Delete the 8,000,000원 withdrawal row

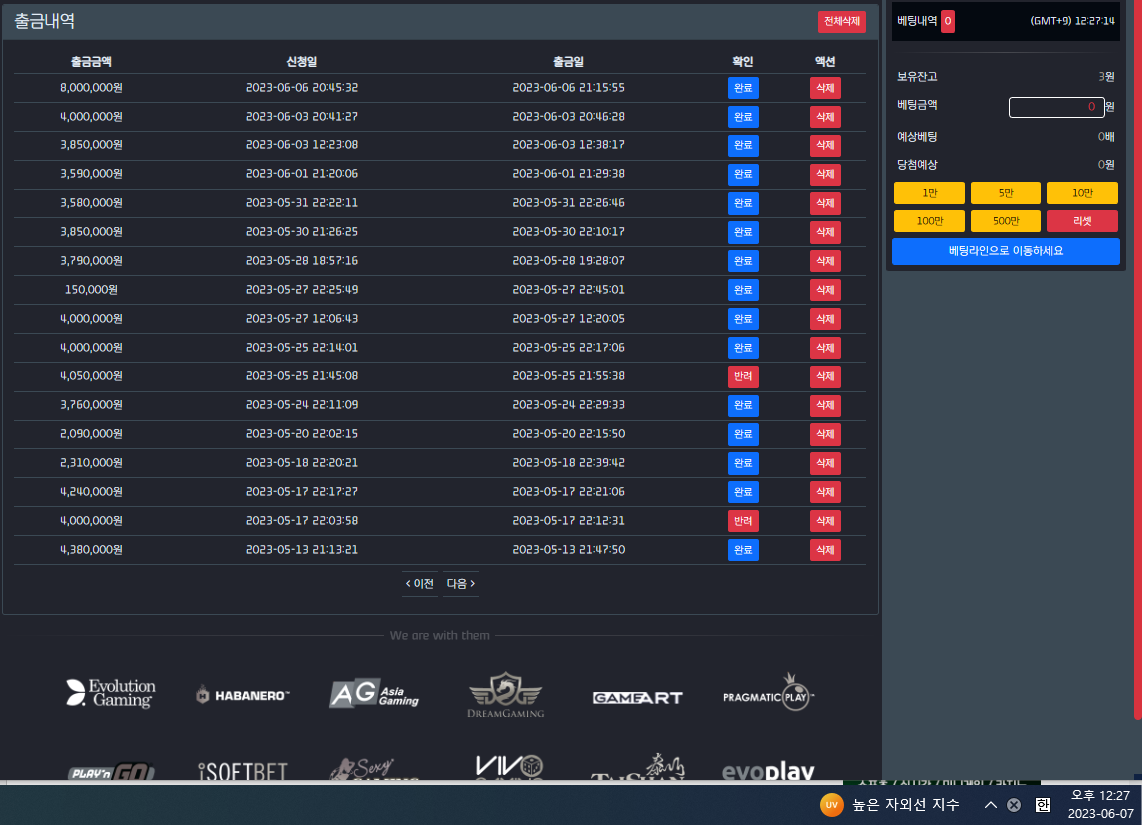[825, 88]
